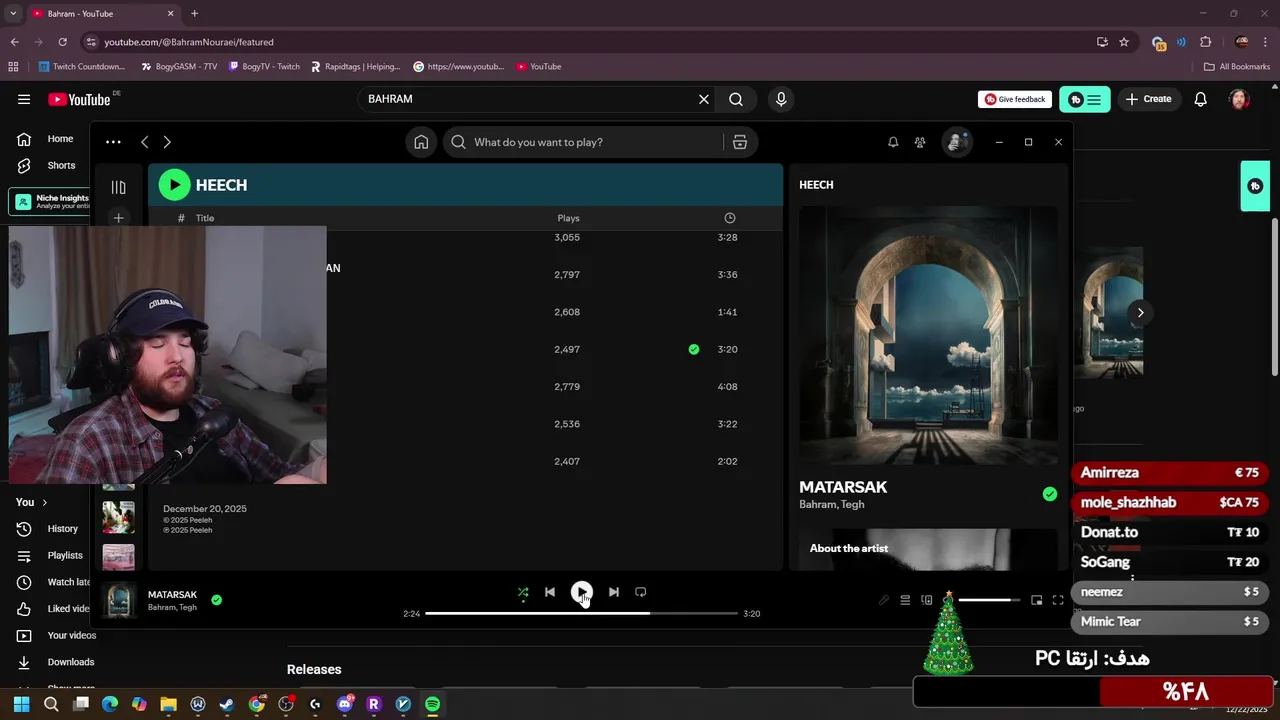Screen dimensions: 1280x720
Task: Sort tracks by the Plays column header
Action: 568,218
